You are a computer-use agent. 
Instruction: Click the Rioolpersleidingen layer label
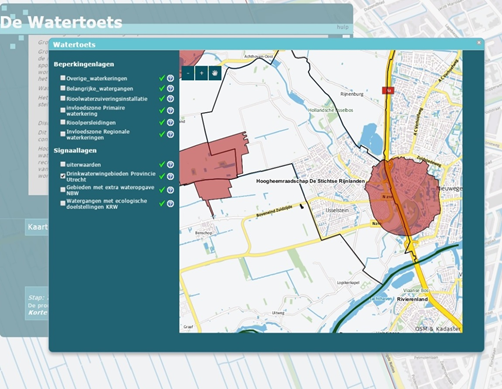click(91, 123)
